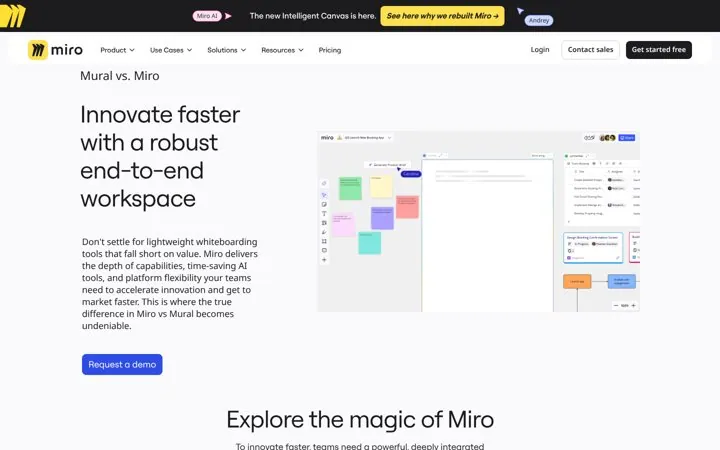Select the frame tool in the board preview toolbar
Viewport: 720px width, 450px height.
[x=324, y=241]
